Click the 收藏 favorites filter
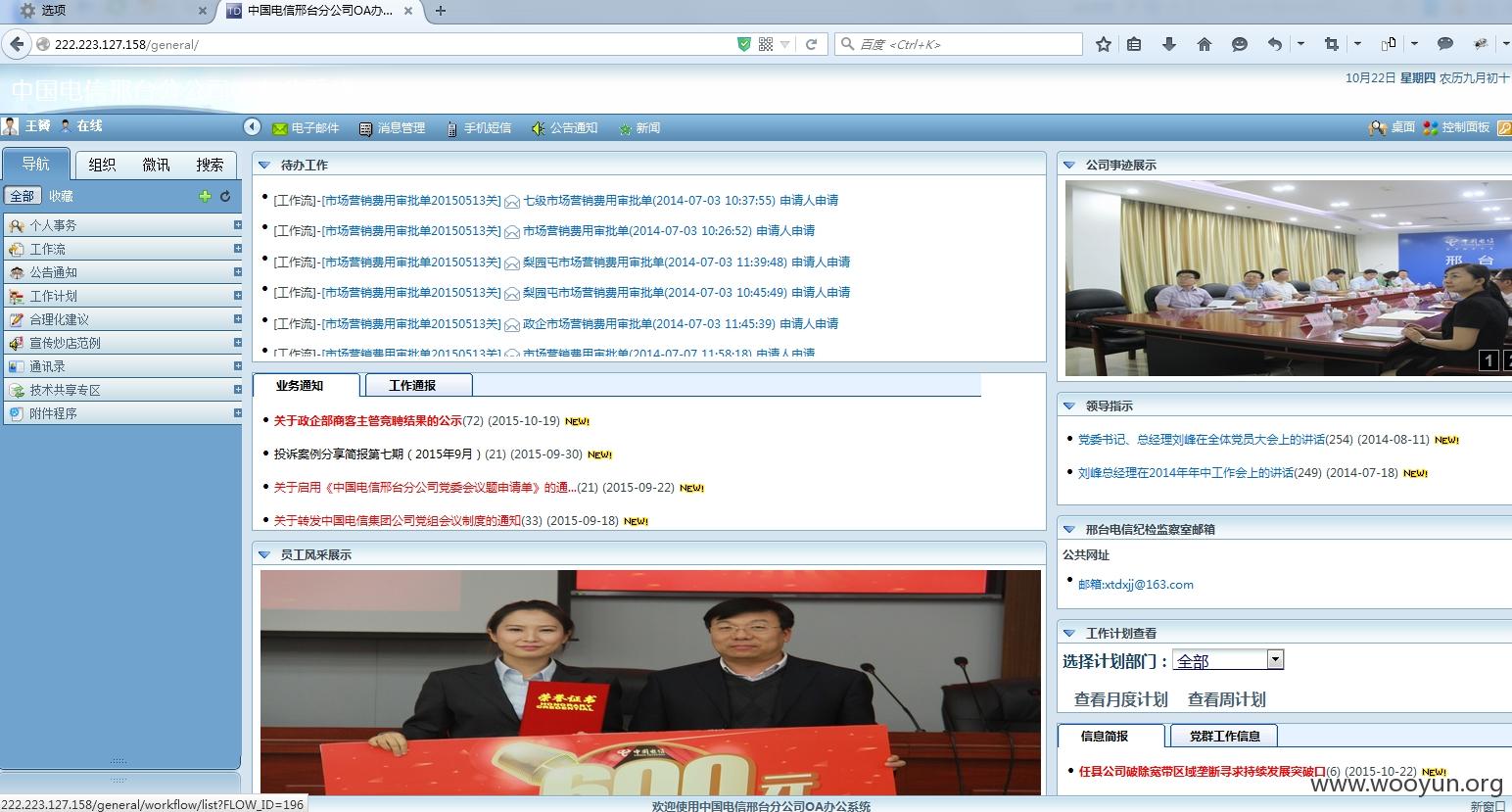This screenshot has width=1512, height=812. (x=61, y=196)
